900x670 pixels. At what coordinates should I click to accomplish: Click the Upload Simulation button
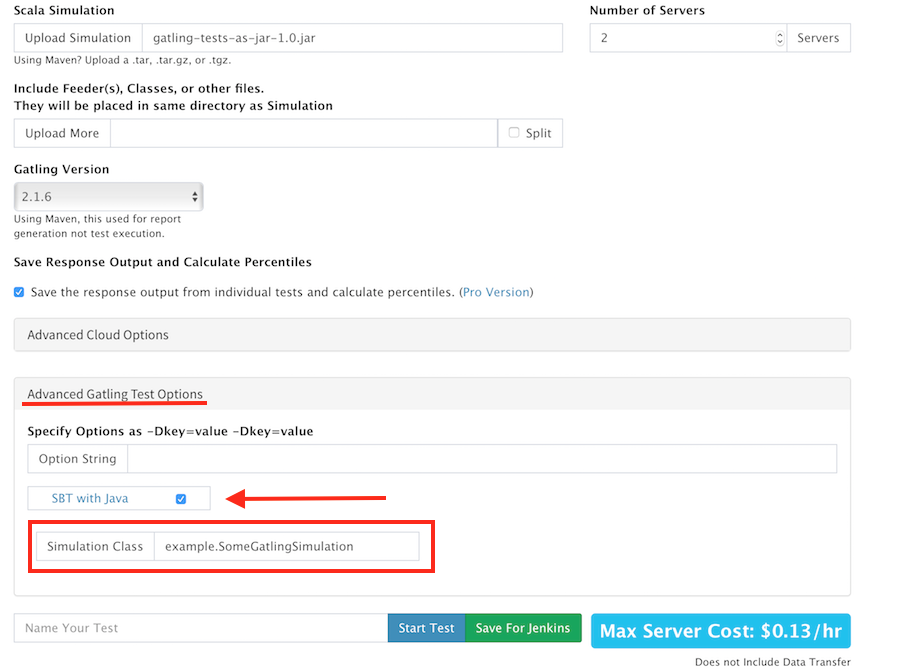coord(78,38)
